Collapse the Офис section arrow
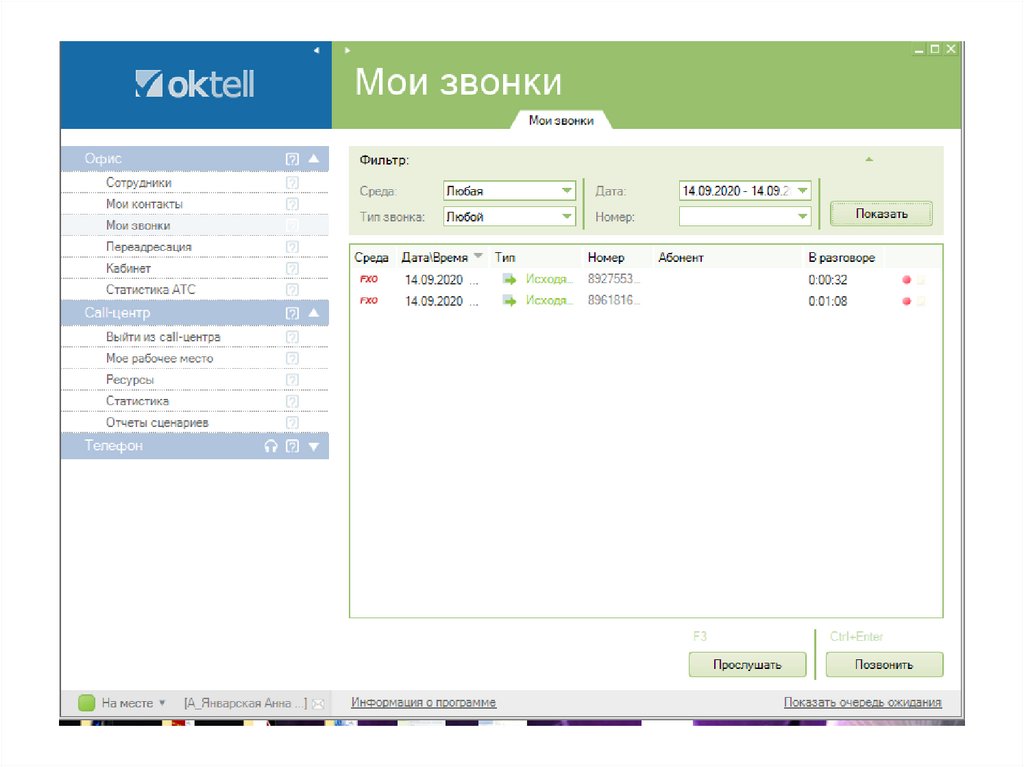The height and width of the screenshot is (767, 1024). pos(314,158)
